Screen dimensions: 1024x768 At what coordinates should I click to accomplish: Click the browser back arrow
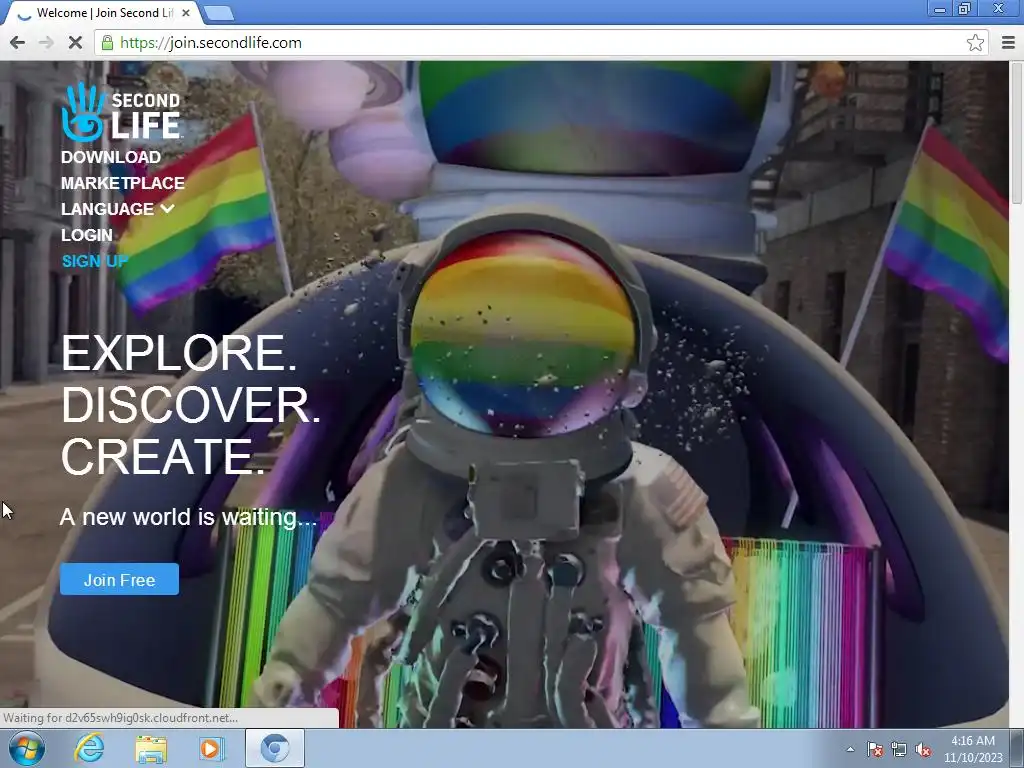tap(18, 42)
